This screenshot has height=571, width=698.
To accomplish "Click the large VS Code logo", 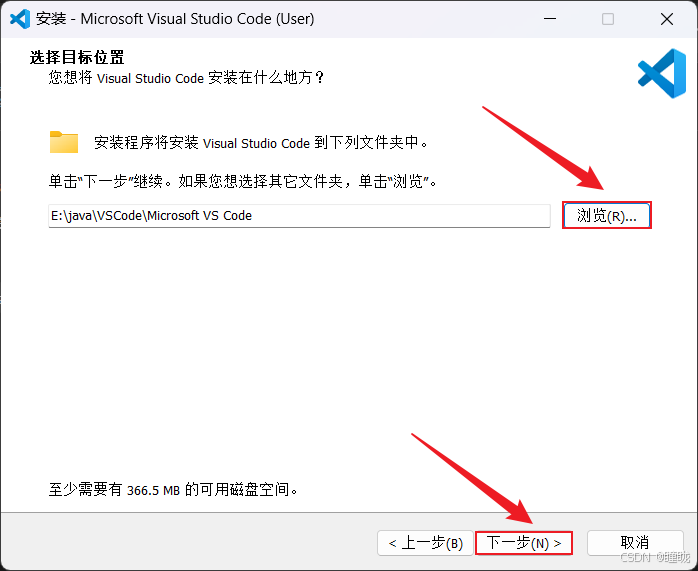I will 662,73.
